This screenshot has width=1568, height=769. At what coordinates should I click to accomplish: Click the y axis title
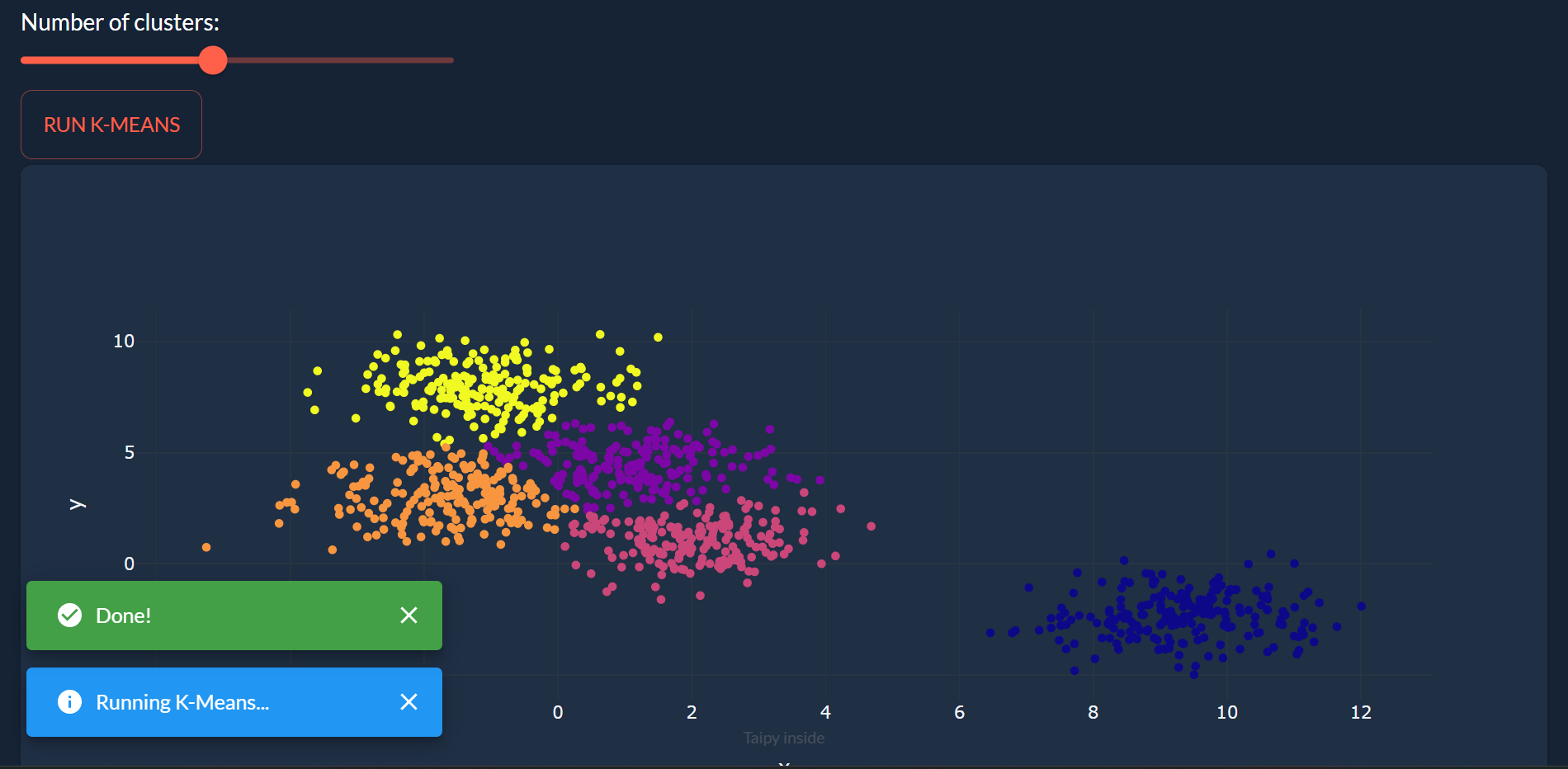click(78, 504)
